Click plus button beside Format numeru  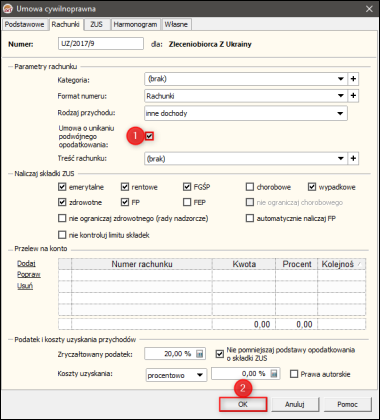click(x=353, y=96)
